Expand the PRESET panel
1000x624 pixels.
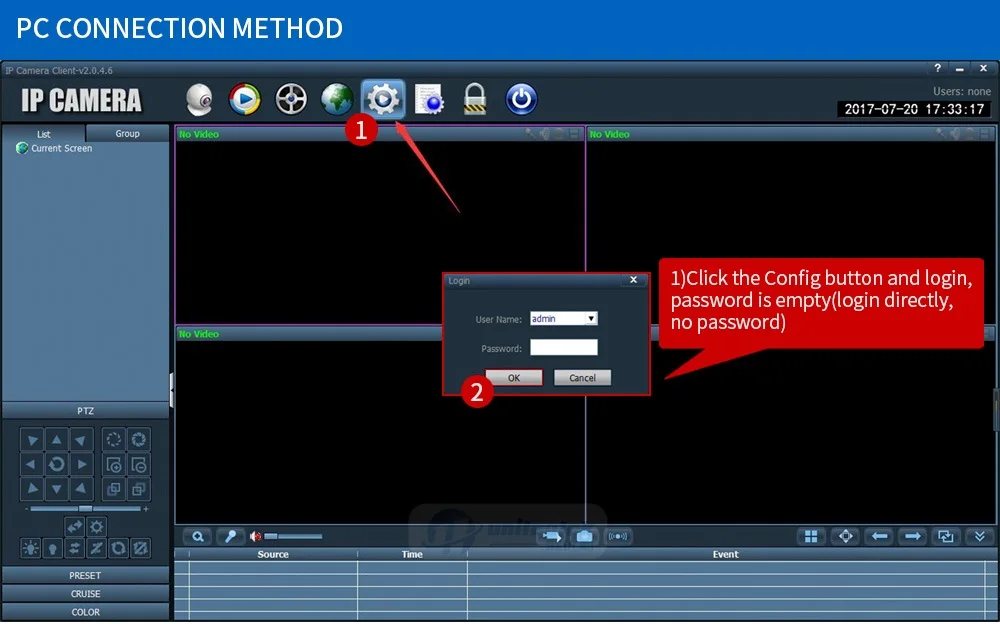pos(85,576)
